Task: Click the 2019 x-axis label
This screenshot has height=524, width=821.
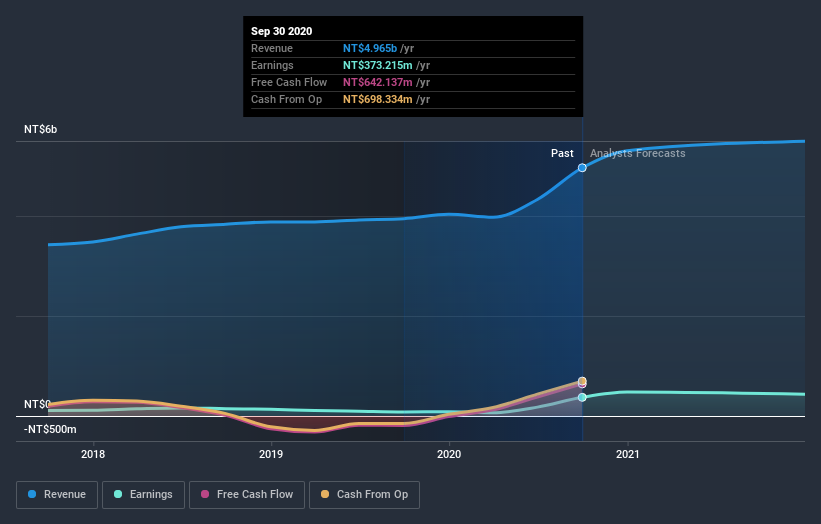Action: point(271,454)
